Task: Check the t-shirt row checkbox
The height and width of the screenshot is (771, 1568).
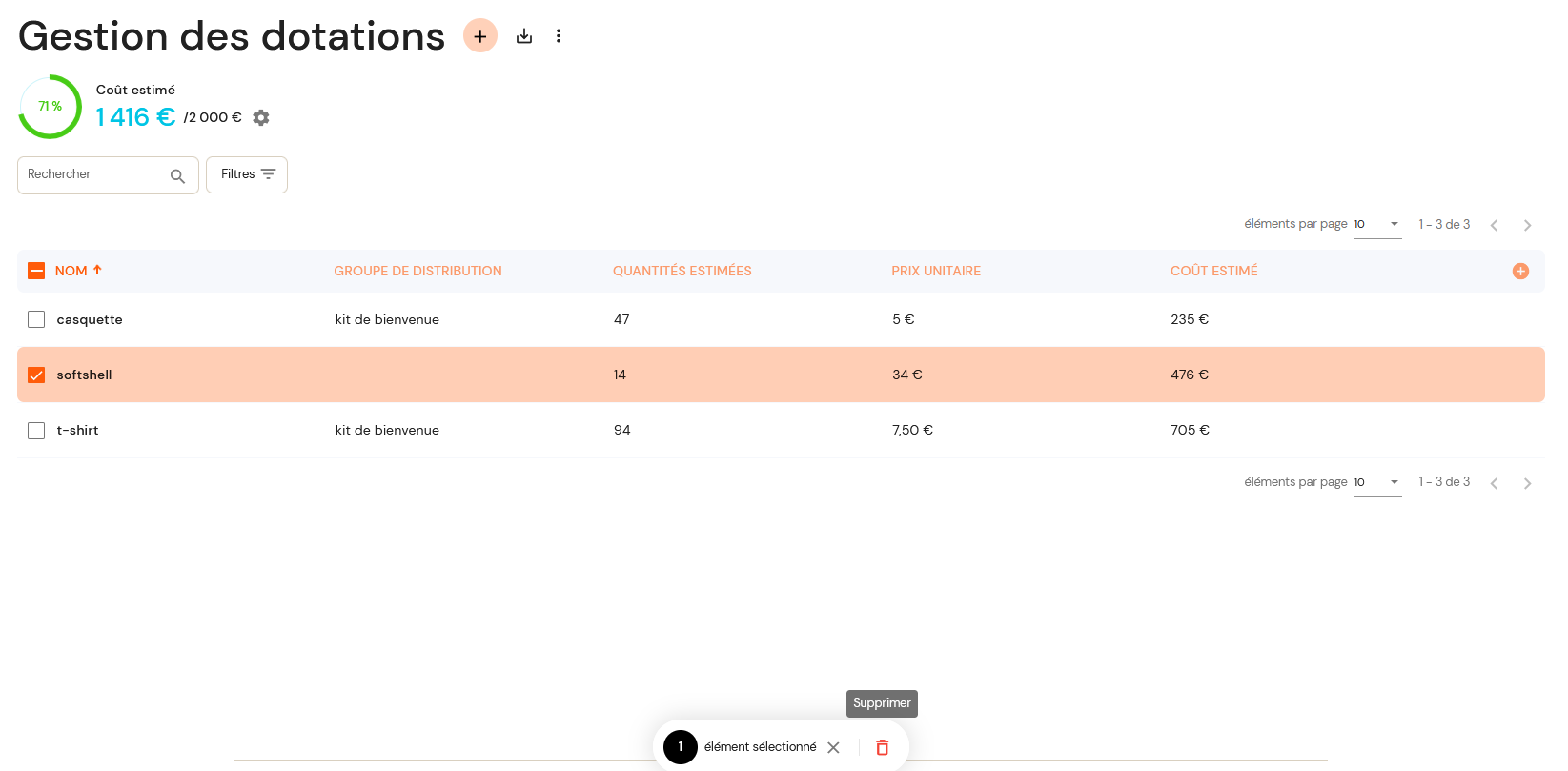Action: (x=36, y=430)
